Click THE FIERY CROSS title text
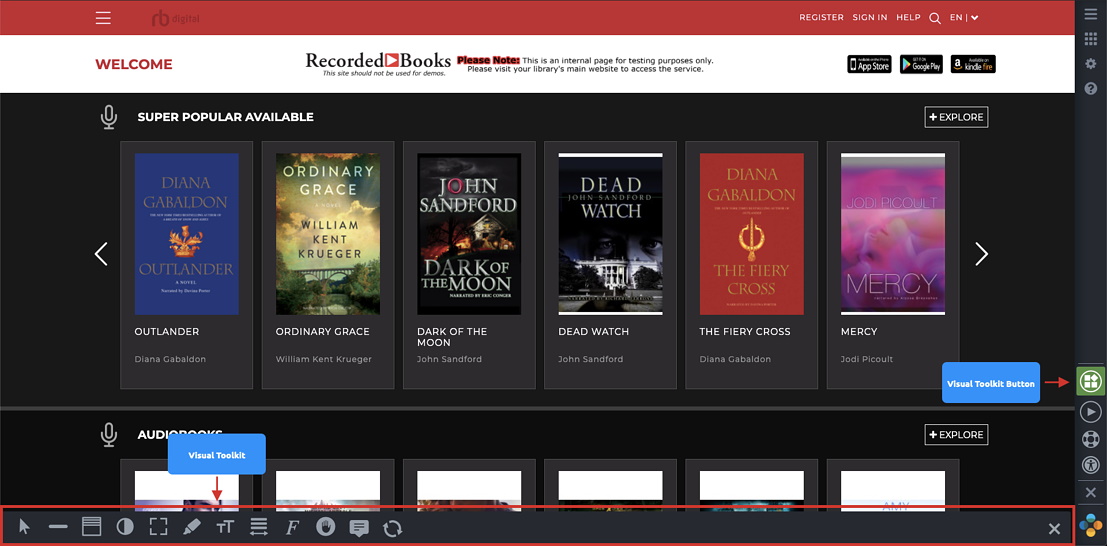Image resolution: width=1107 pixels, height=546 pixels. (x=745, y=331)
